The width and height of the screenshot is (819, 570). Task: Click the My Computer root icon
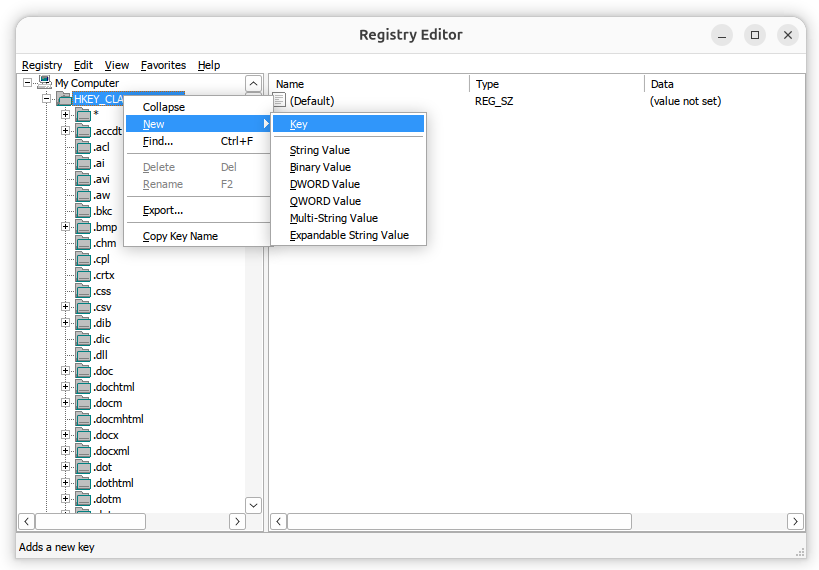(x=44, y=83)
